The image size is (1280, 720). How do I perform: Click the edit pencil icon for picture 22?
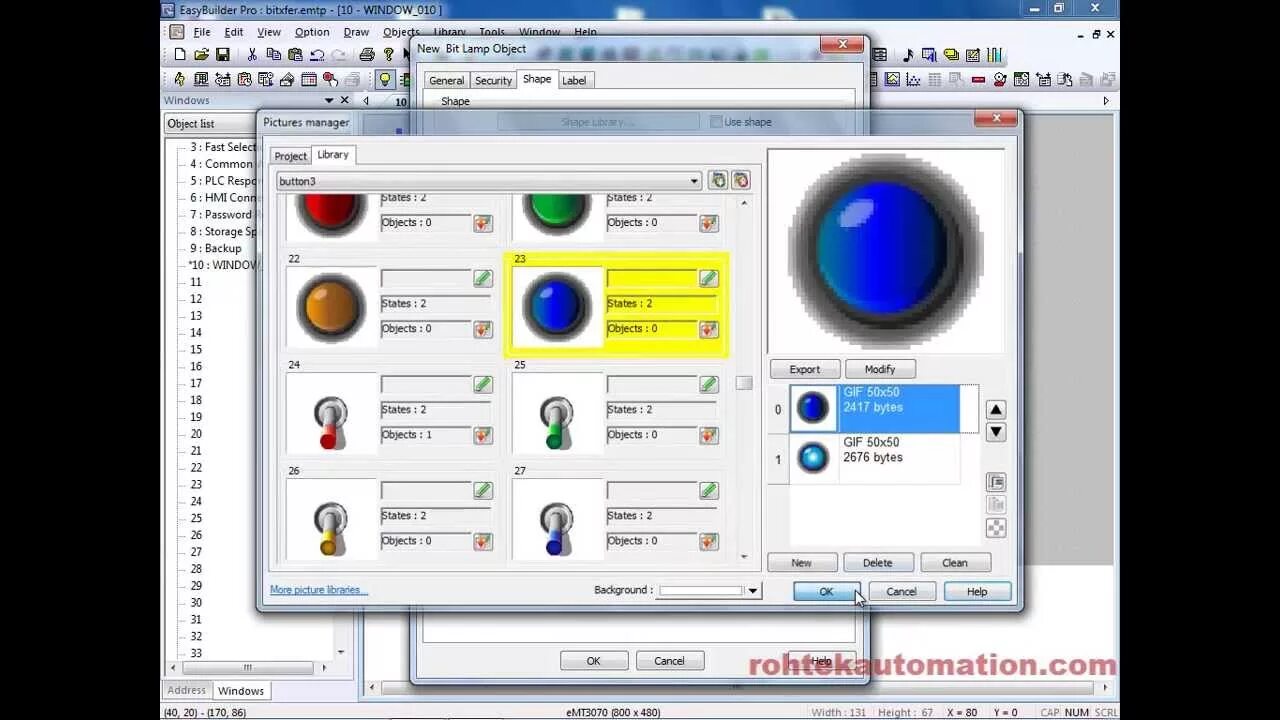click(483, 278)
